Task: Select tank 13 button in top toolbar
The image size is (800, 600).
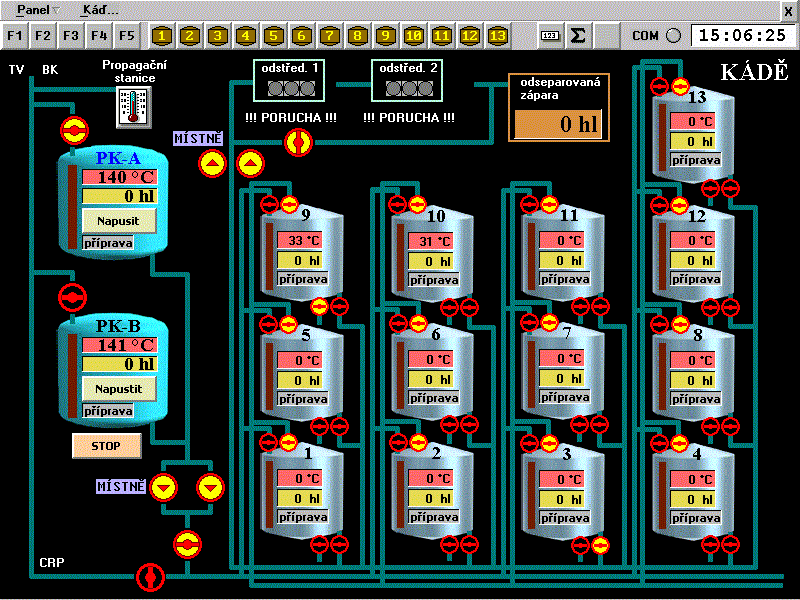Action: [498, 36]
